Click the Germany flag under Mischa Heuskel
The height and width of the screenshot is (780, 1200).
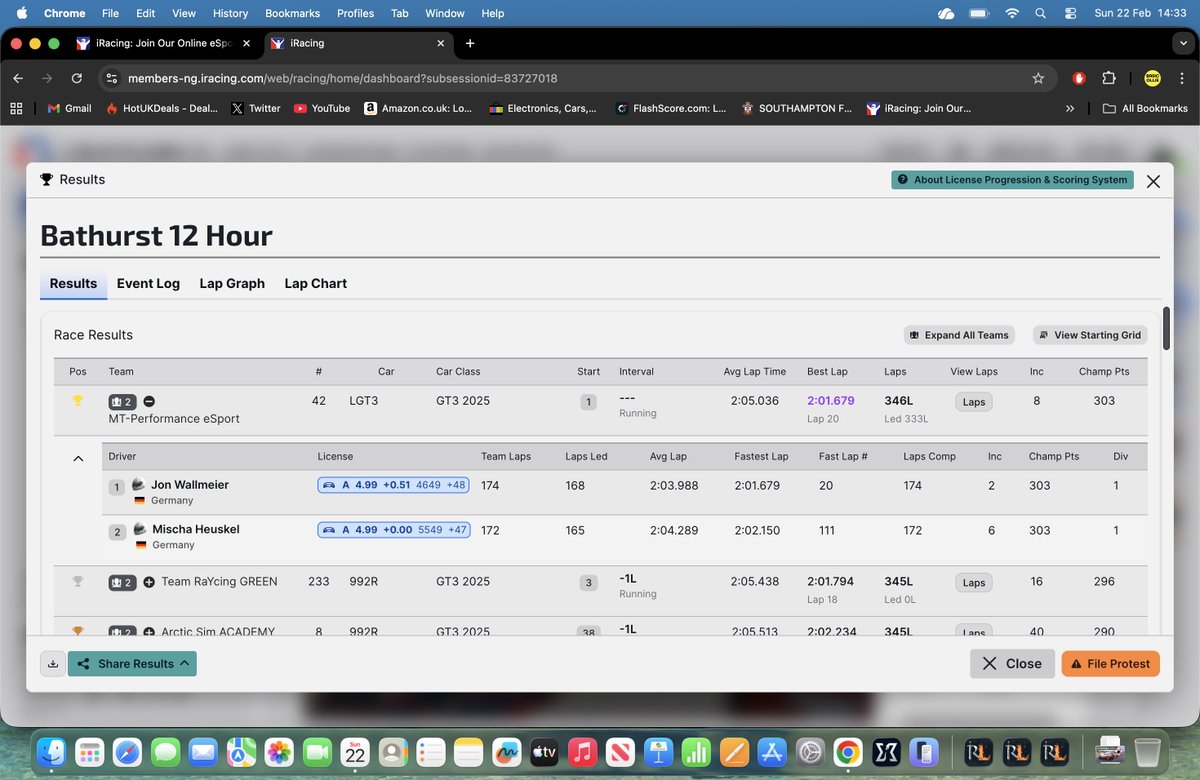pos(139,545)
